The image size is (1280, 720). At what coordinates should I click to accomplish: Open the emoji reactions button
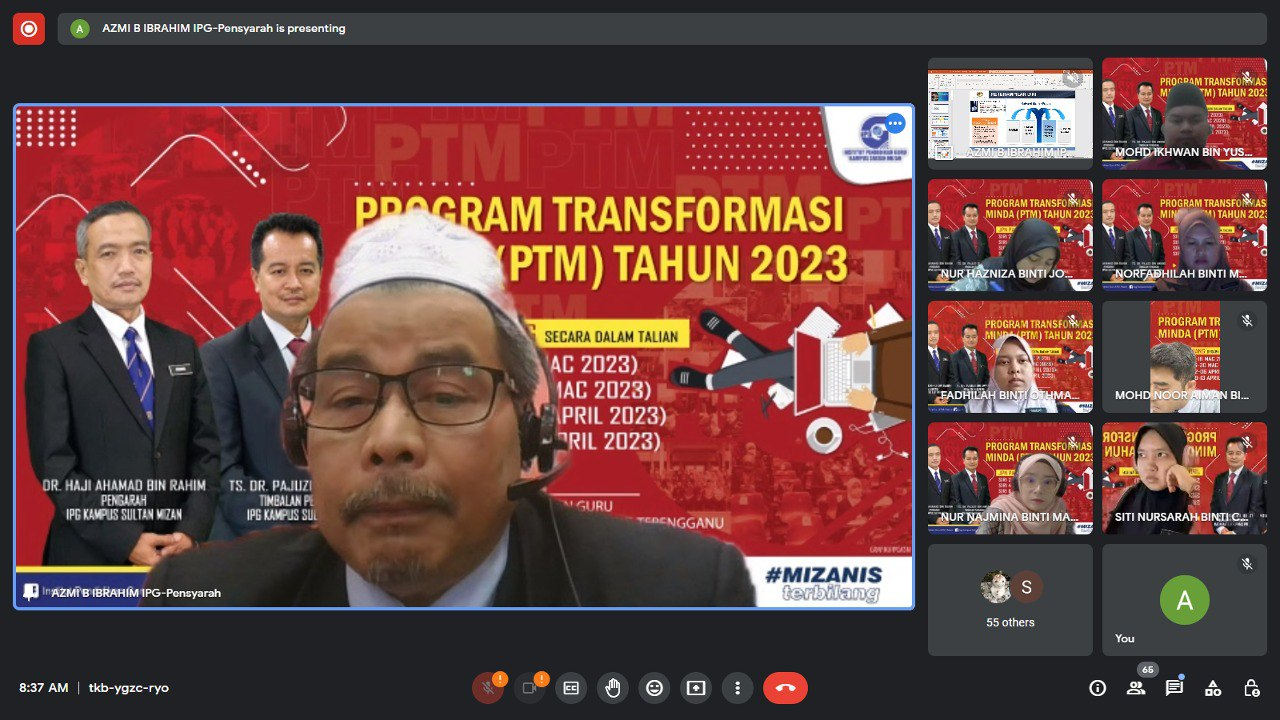(x=654, y=688)
